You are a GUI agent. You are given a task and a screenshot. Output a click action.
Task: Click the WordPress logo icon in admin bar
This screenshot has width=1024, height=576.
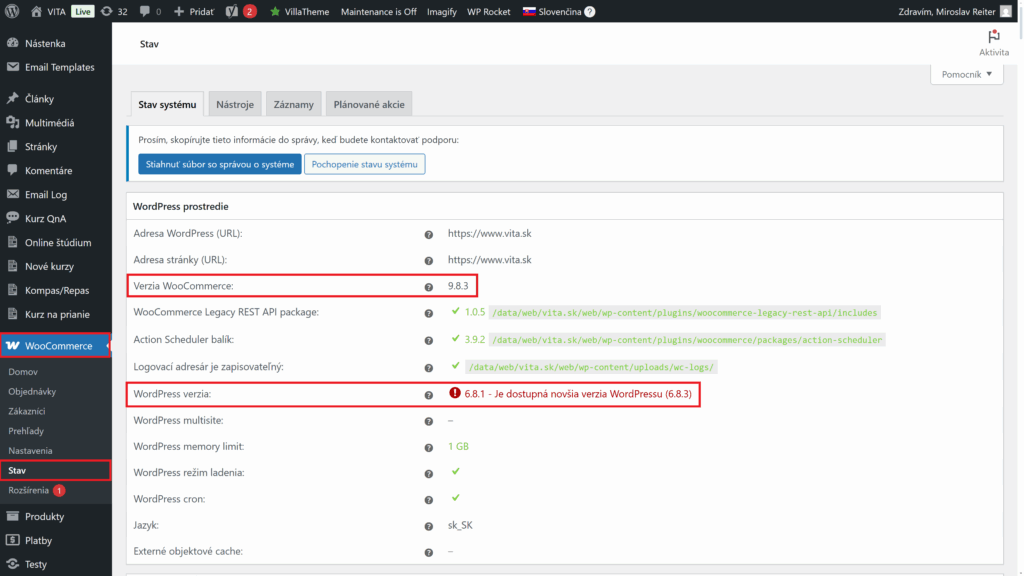pyautogui.click(x=11, y=11)
